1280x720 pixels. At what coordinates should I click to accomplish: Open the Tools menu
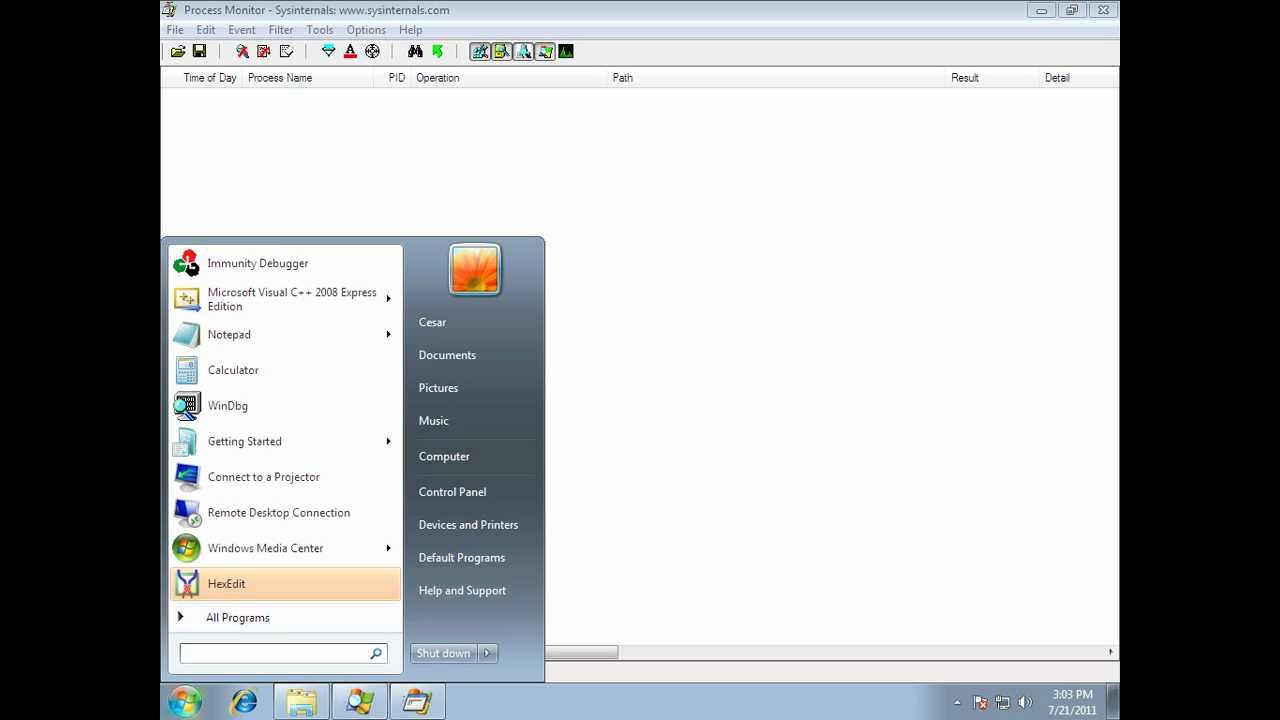click(x=320, y=30)
